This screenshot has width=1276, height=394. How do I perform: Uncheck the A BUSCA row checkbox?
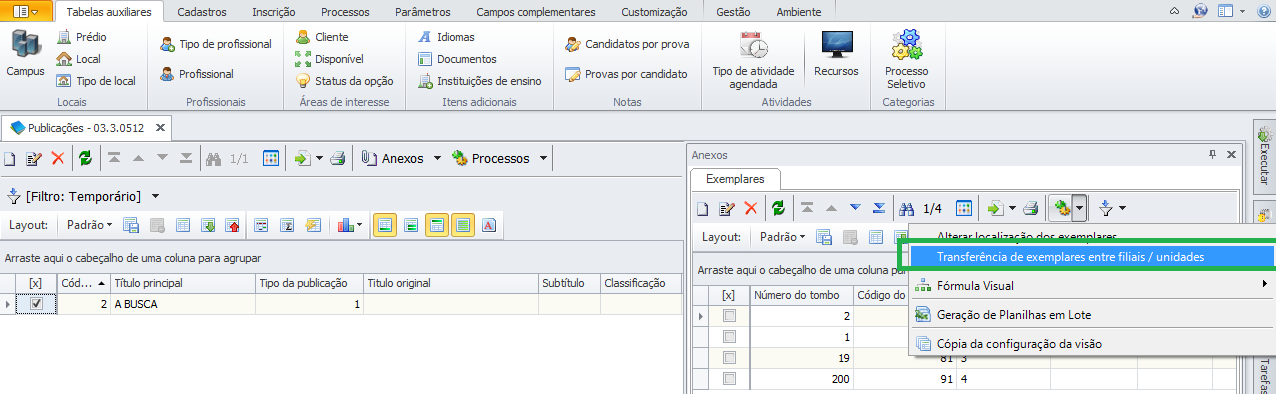pyautogui.click(x=37, y=305)
